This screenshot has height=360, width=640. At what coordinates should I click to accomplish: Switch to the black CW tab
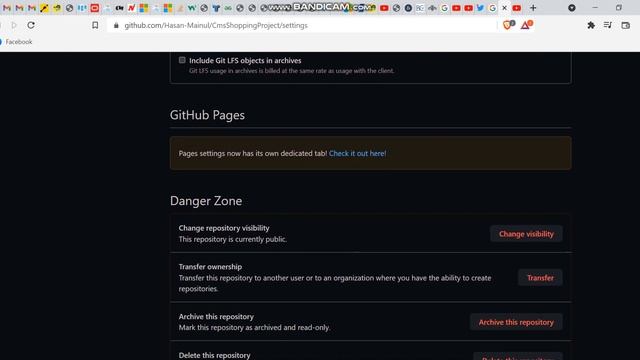coord(119,8)
